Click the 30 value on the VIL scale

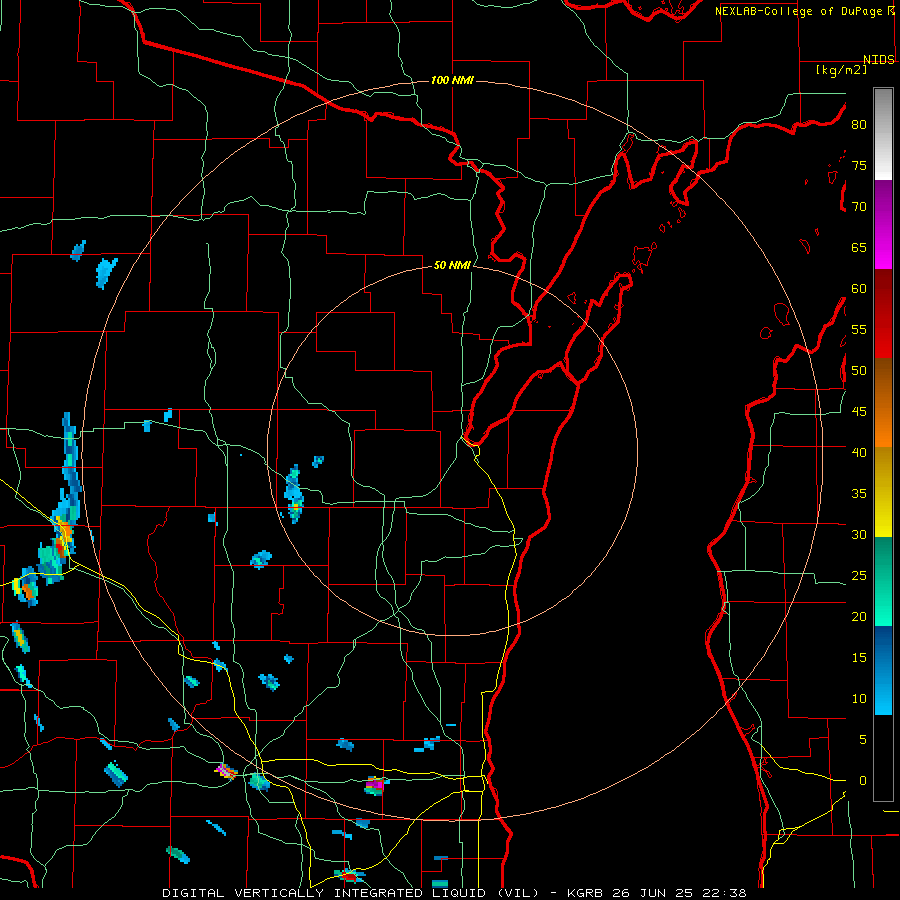click(859, 535)
